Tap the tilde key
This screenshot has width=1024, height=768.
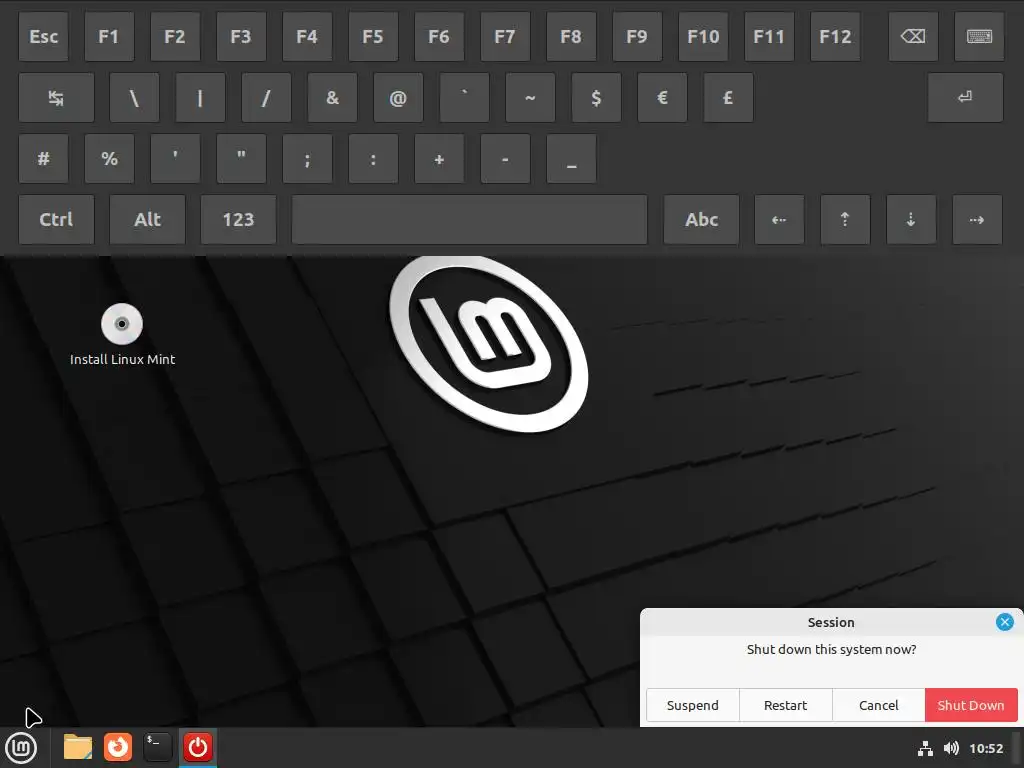tap(530, 98)
